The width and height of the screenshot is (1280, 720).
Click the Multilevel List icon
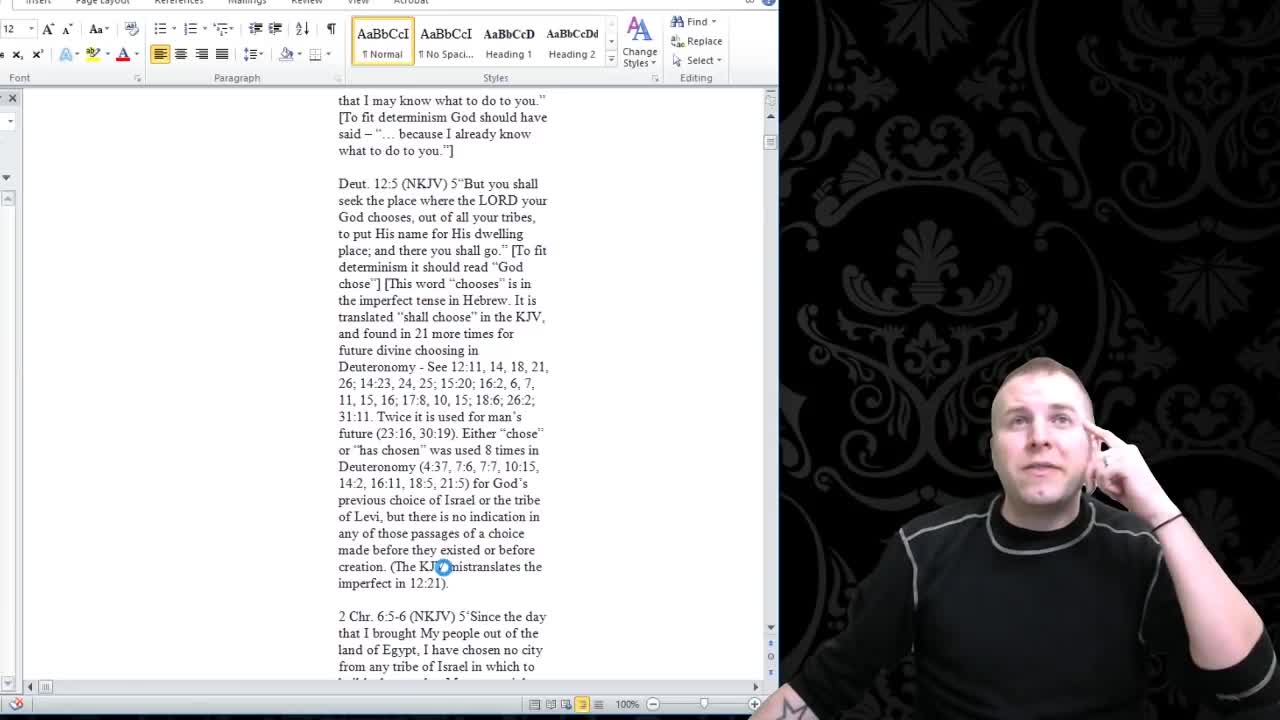click(x=221, y=29)
